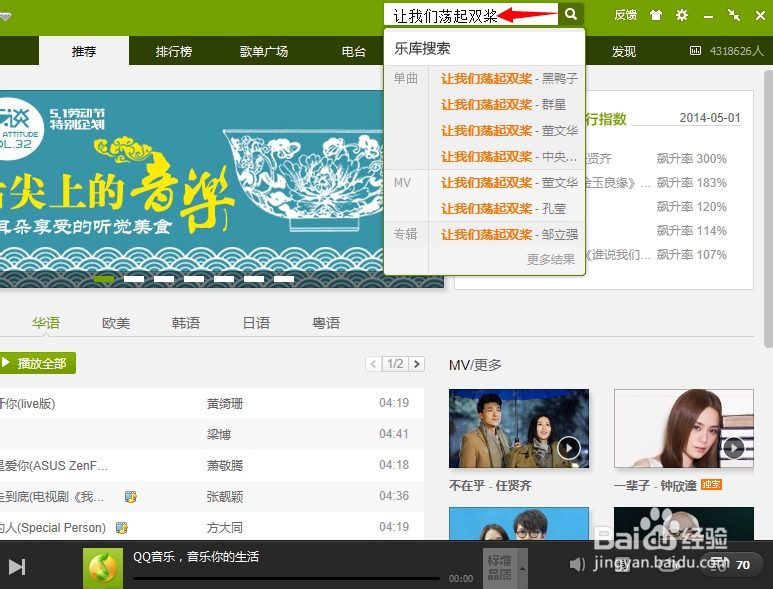Mute with the speaker volume icon
Screen dimensions: 773x589
point(577,564)
